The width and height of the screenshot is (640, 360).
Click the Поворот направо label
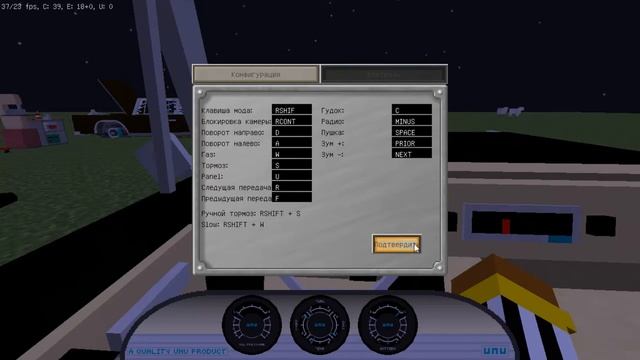(x=233, y=133)
